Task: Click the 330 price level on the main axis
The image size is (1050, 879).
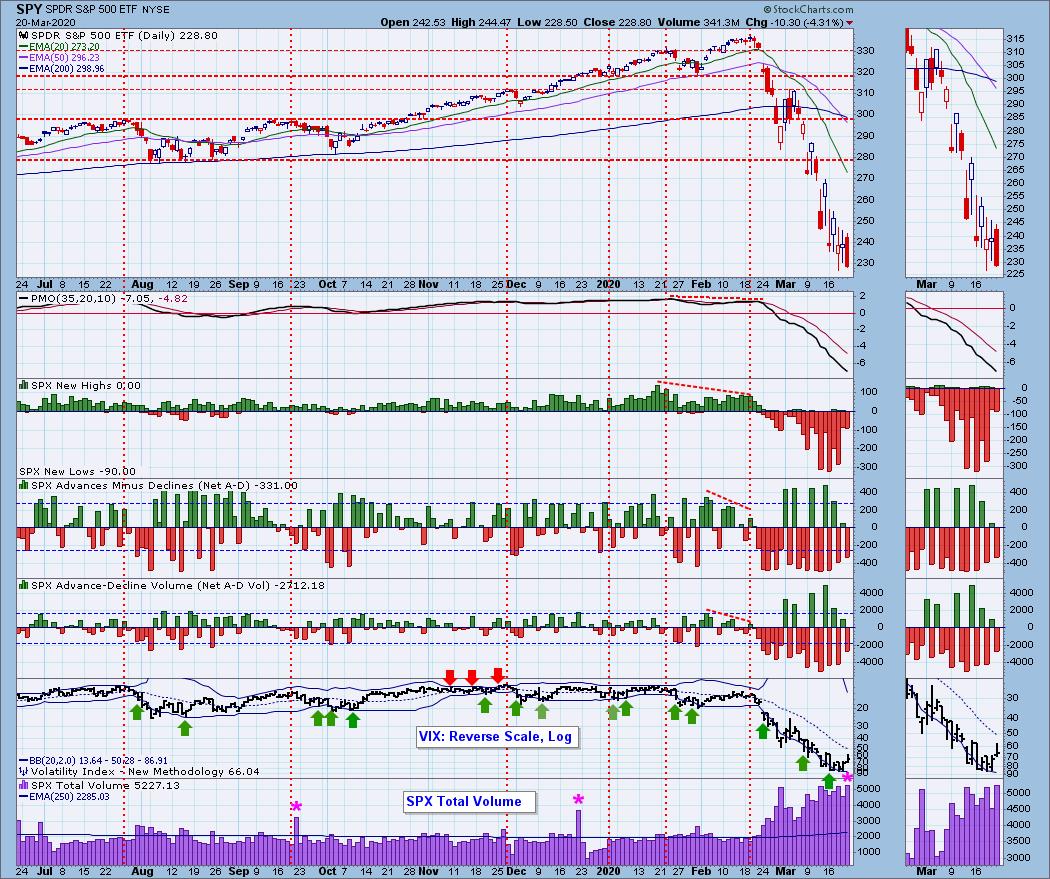Action: (x=866, y=50)
